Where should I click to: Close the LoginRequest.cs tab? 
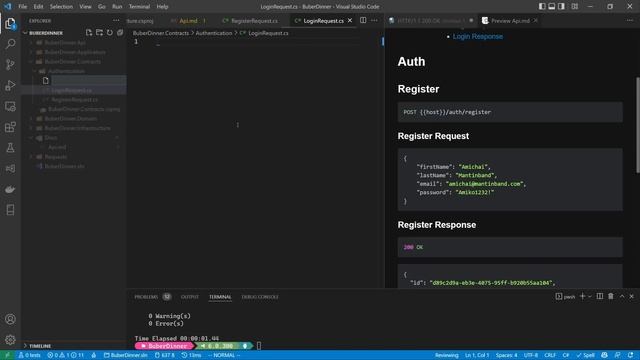click(350, 20)
